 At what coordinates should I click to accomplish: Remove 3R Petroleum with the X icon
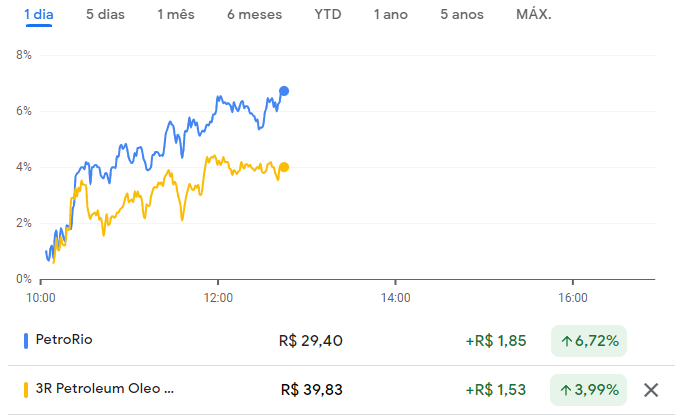pos(652,390)
